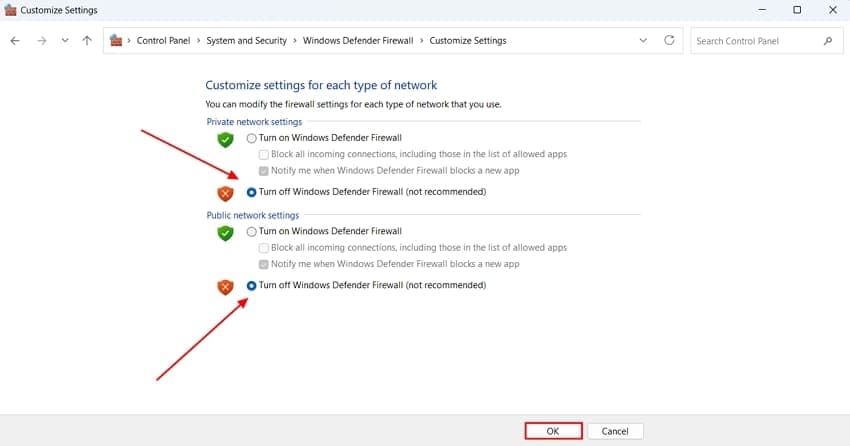Maximize the Customize Settings window
Viewport: 850px width, 446px height.
pyautogui.click(x=797, y=10)
